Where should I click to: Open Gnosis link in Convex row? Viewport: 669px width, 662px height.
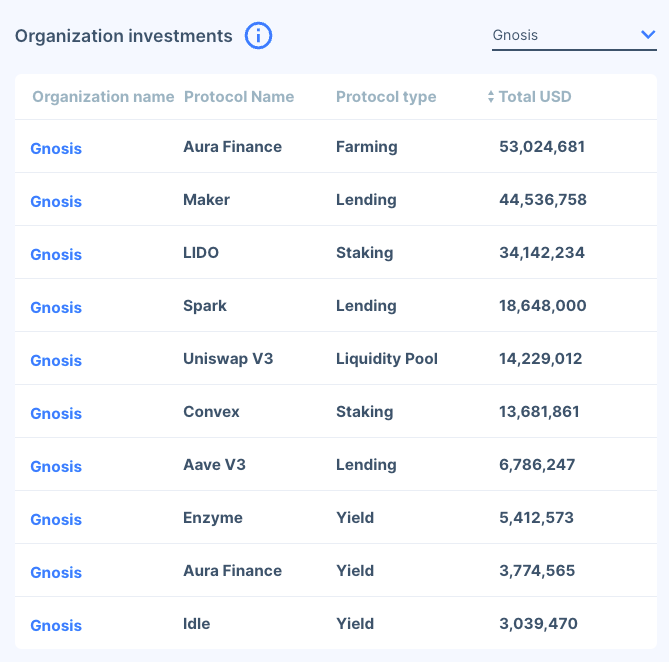pos(56,414)
